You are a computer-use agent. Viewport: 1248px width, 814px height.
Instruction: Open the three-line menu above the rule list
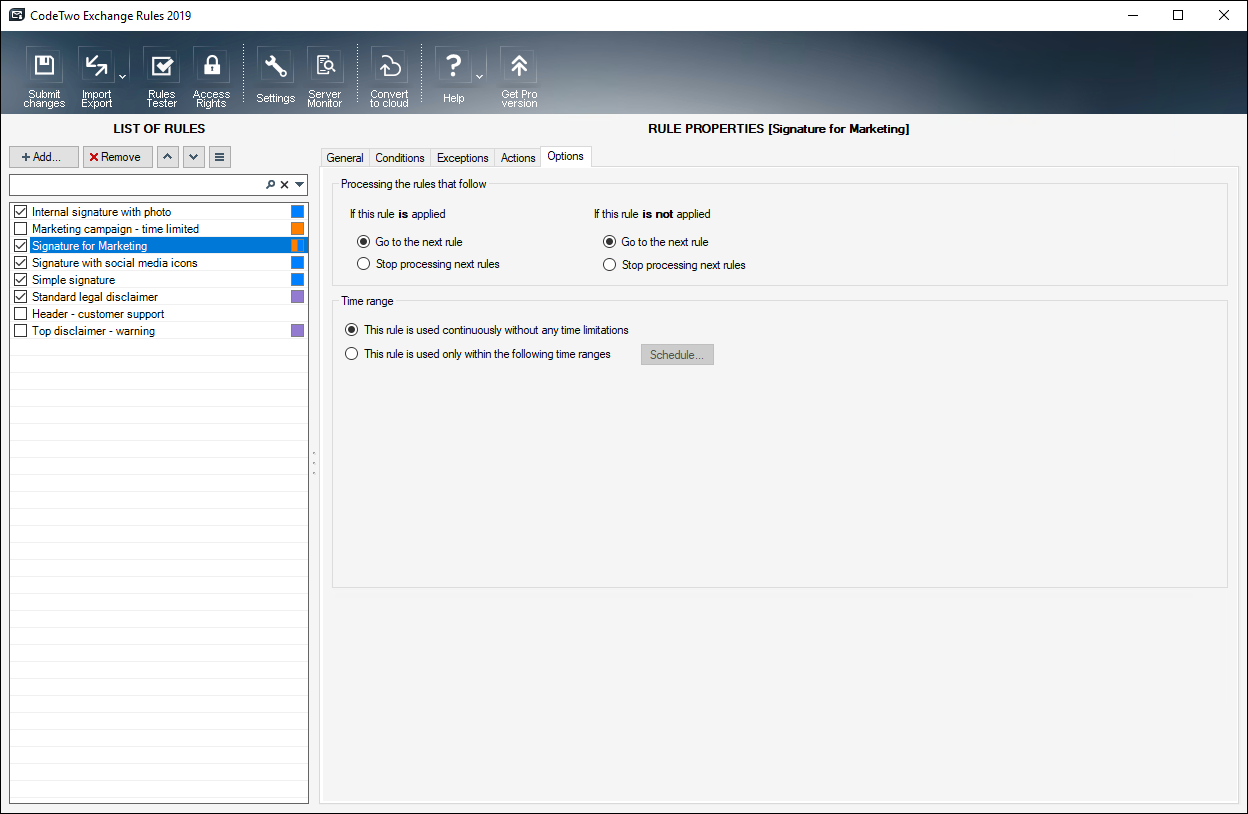pos(220,157)
